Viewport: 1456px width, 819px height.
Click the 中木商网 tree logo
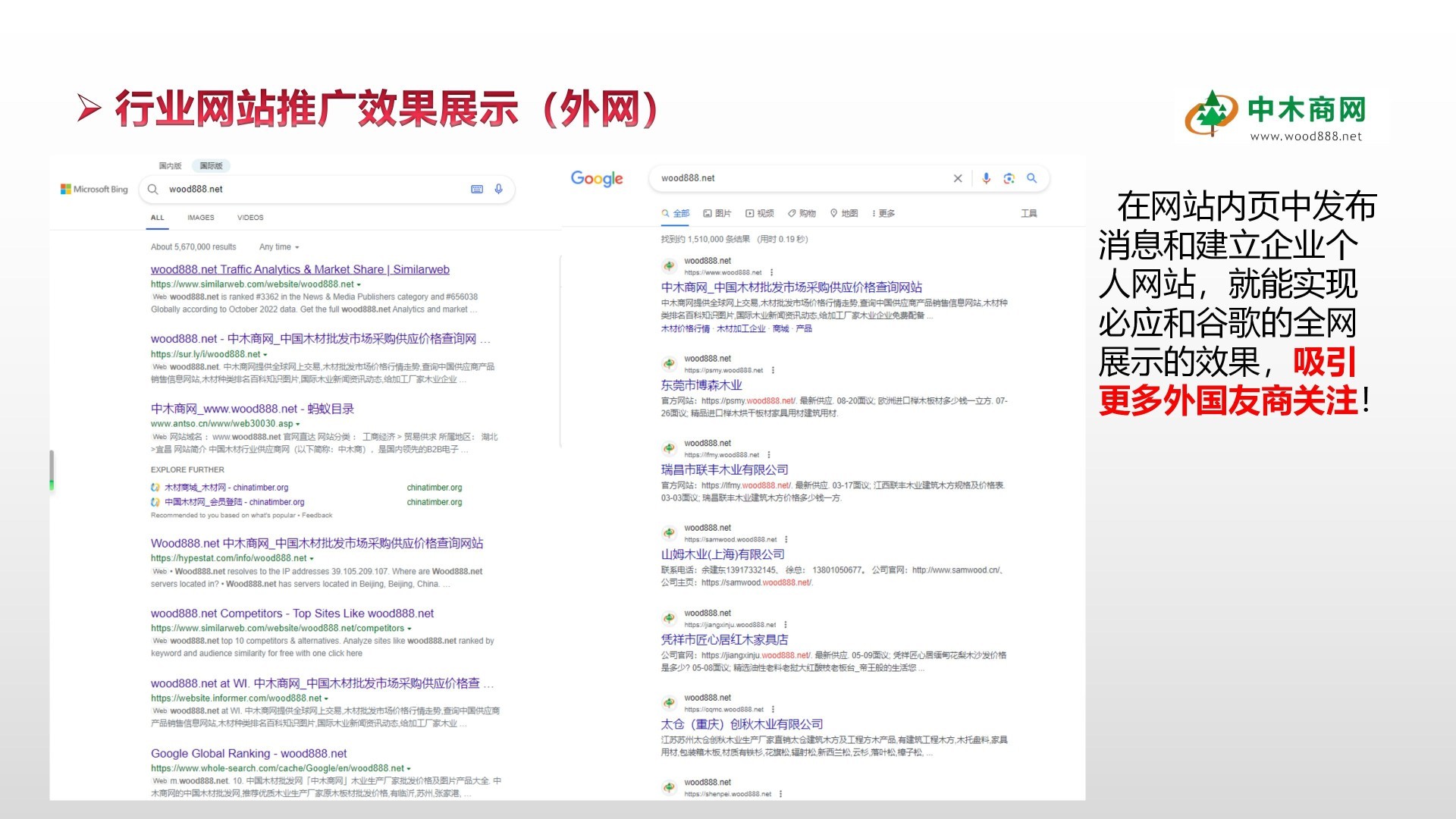pos(1212,114)
